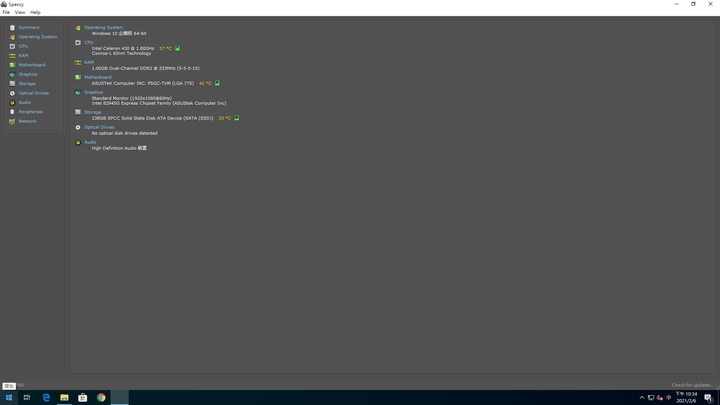Open the Graphics heading link in summary
The image size is (720, 405).
pyautogui.click(x=93, y=92)
